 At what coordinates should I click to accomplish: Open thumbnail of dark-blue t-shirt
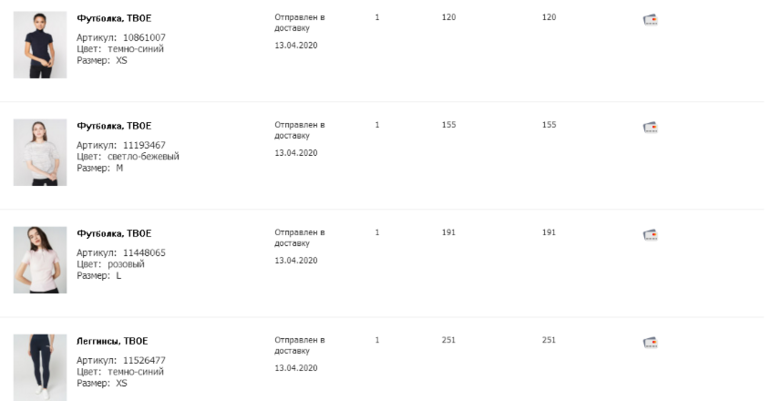pyautogui.click(x=40, y=45)
